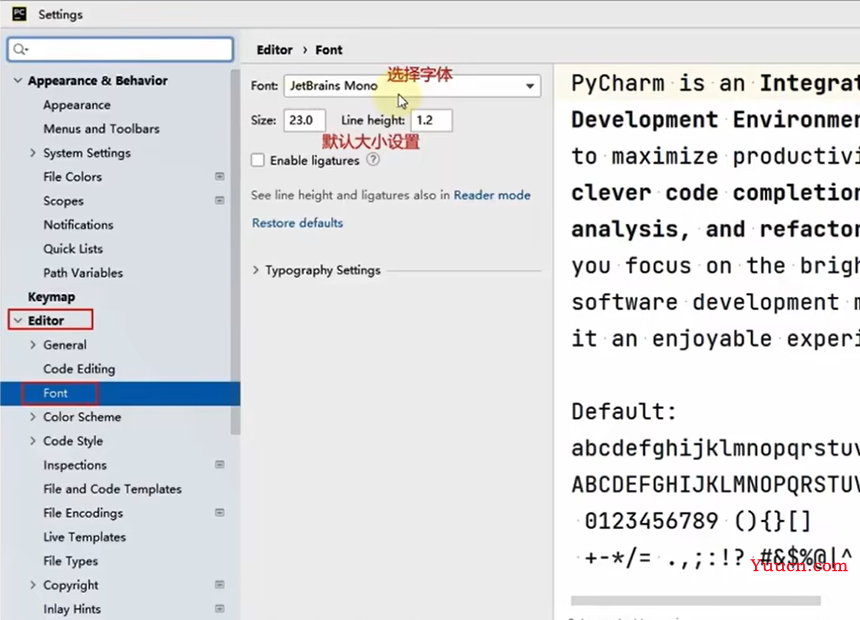Click project-level badge icon beside Scopes
This screenshot has width=860, height=620.
click(219, 201)
